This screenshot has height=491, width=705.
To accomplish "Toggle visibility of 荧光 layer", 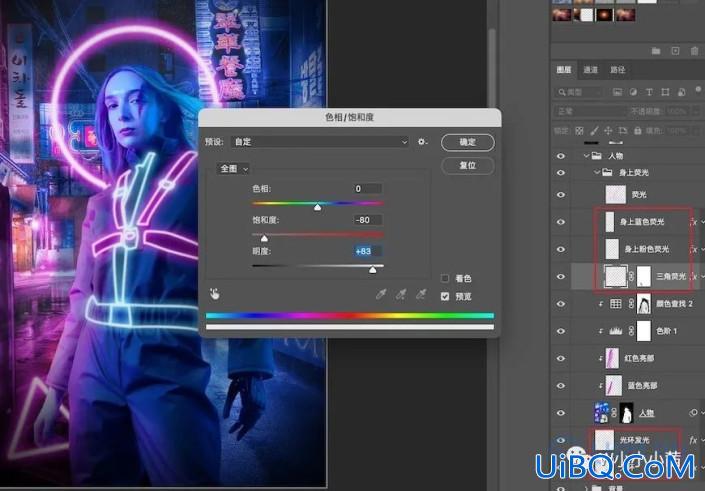I will [561, 195].
